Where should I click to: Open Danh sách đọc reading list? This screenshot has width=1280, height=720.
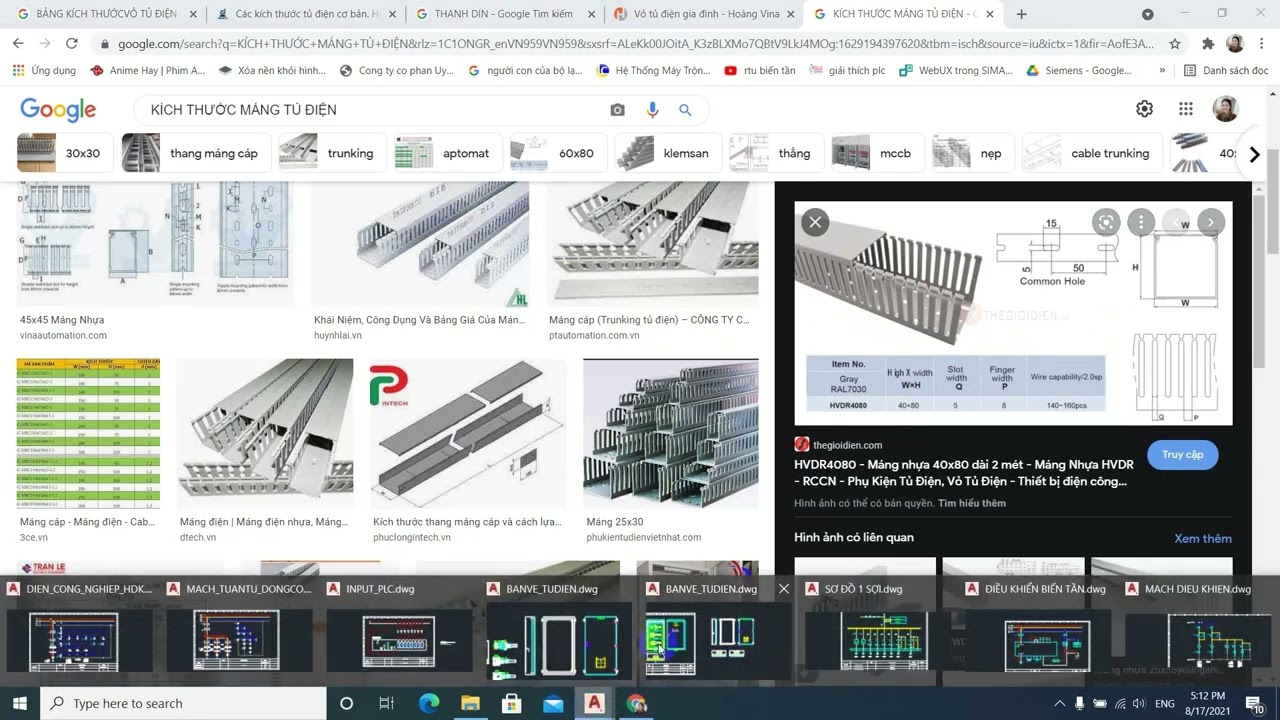pyautogui.click(x=1226, y=71)
